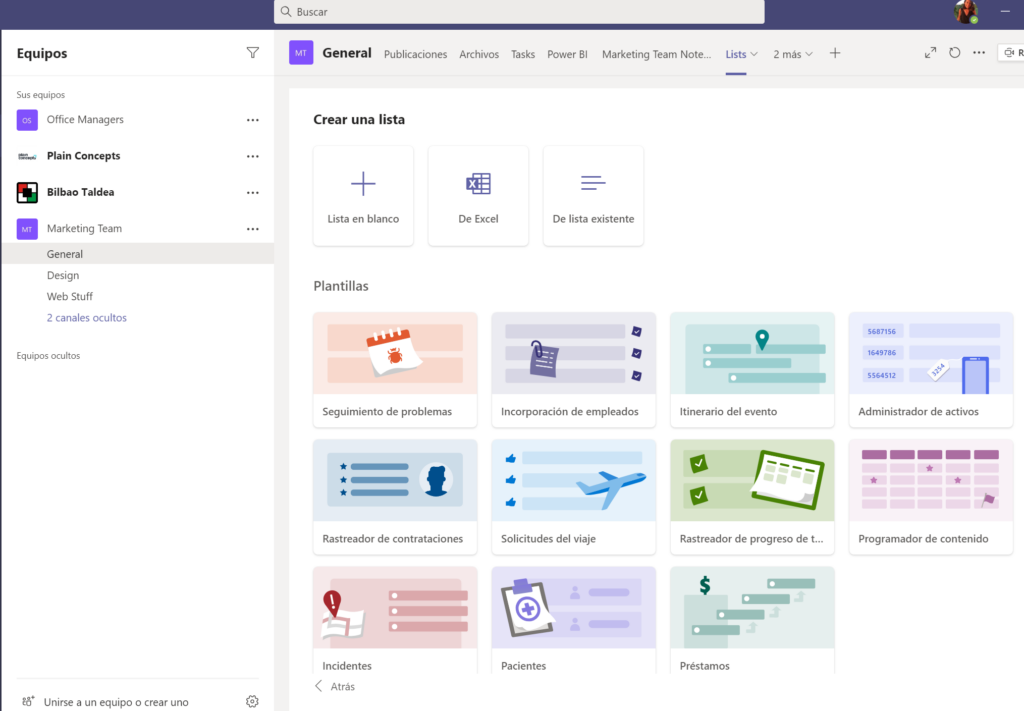1024x711 pixels.
Task: Open the Marketing Team Notebook tab
Action: pos(656,54)
